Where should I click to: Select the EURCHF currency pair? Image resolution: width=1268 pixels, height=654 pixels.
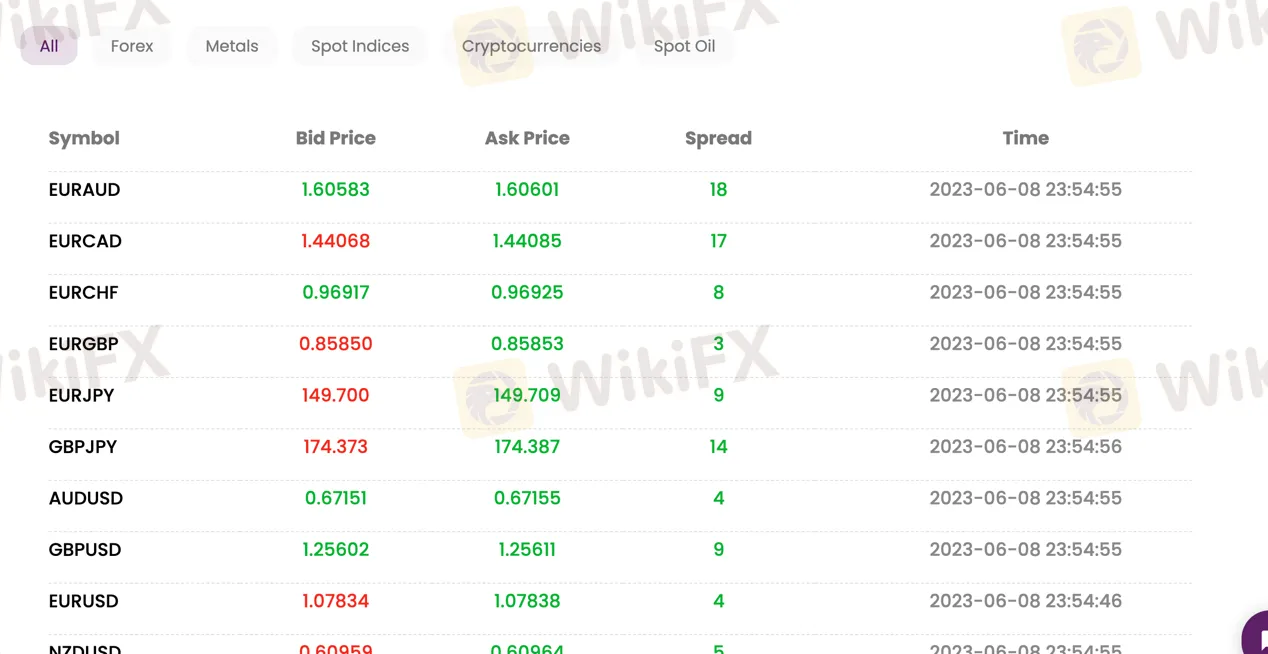click(83, 292)
